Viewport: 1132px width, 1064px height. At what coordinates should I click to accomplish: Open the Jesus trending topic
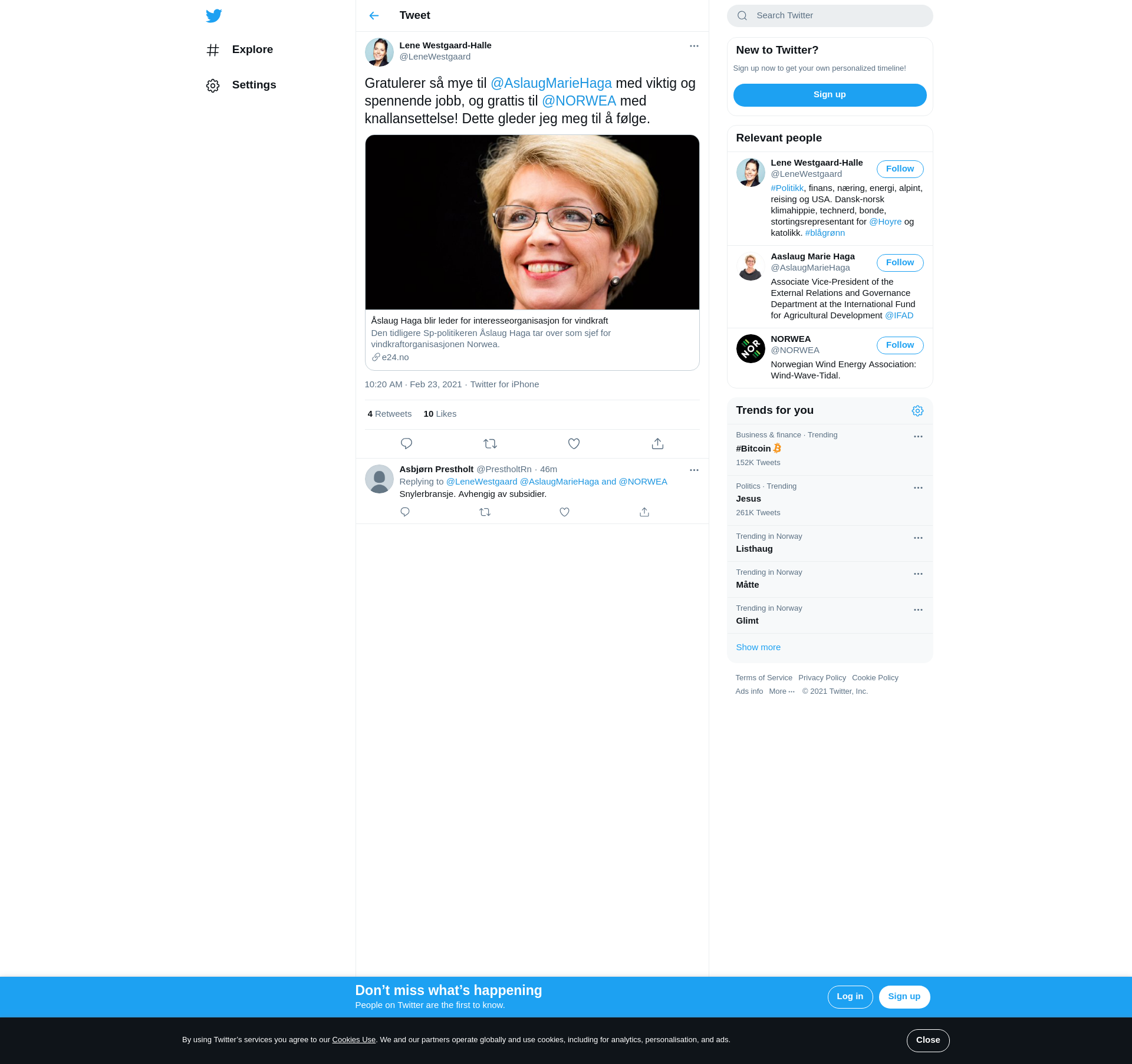point(830,500)
